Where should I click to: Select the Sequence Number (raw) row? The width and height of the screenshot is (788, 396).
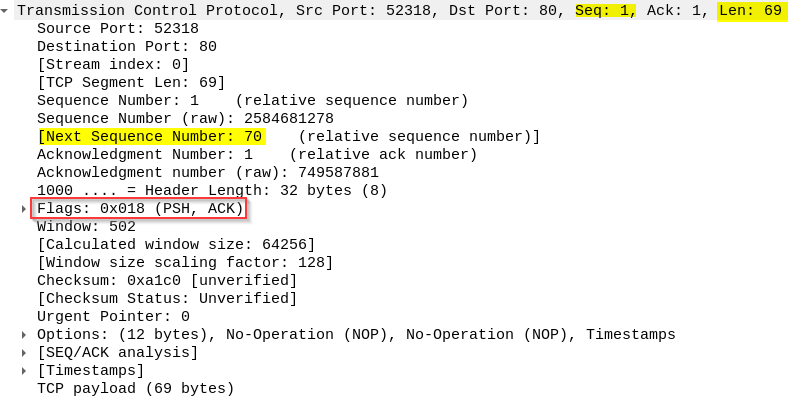click(185, 119)
